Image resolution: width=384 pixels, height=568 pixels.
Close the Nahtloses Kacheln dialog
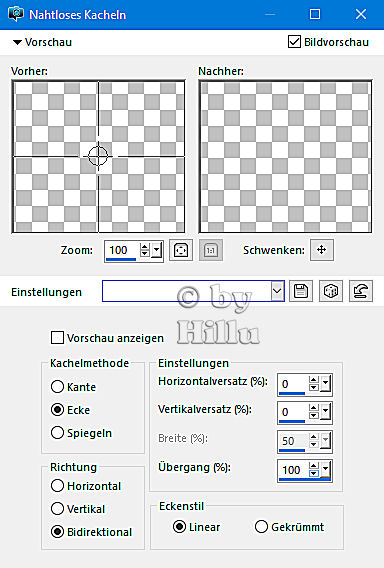361,14
